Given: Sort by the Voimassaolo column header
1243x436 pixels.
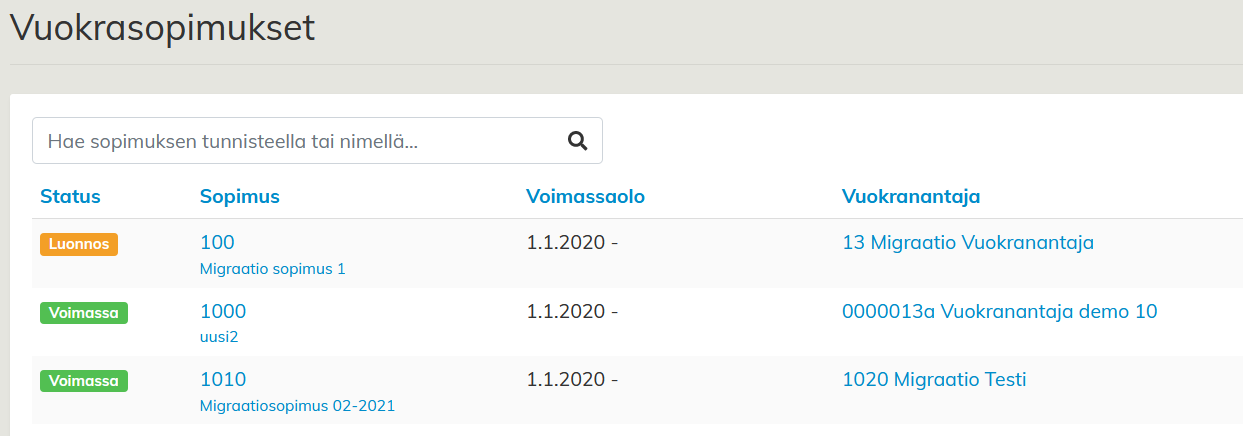Looking at the screenshot, I should pos(585,197).
